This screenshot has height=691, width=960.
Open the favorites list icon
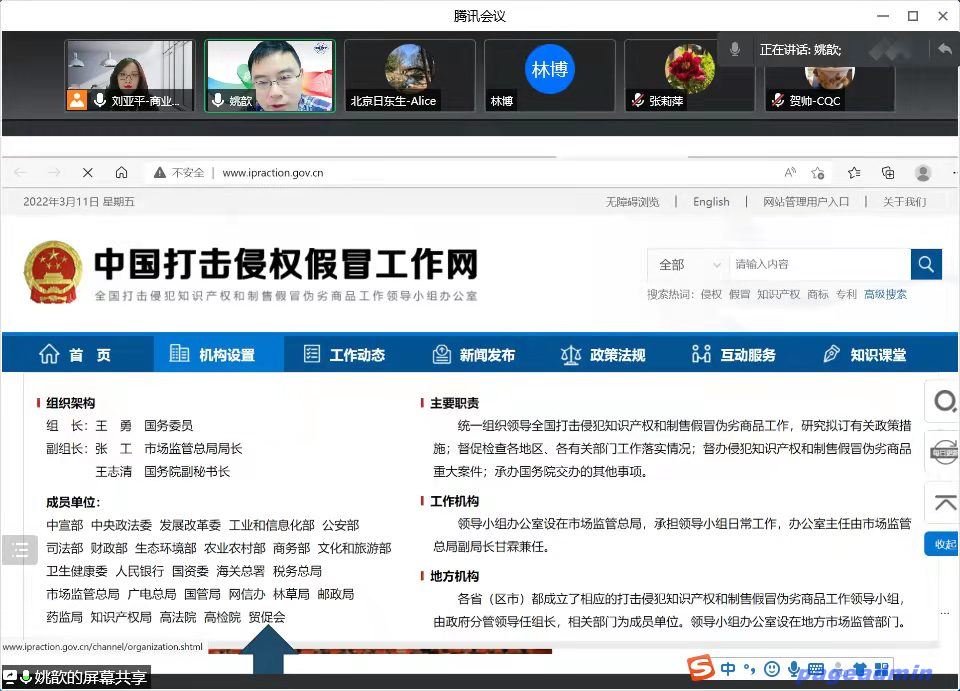854,173
